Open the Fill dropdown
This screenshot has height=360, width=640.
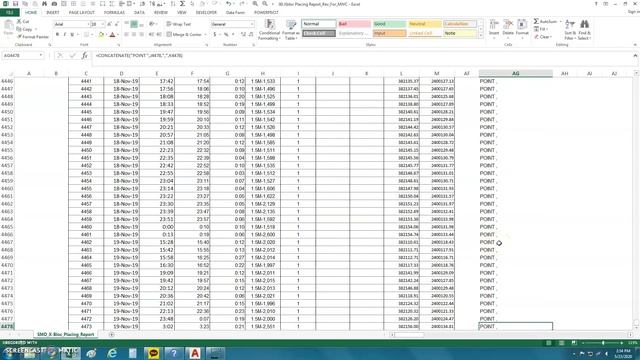pos(541,29)
